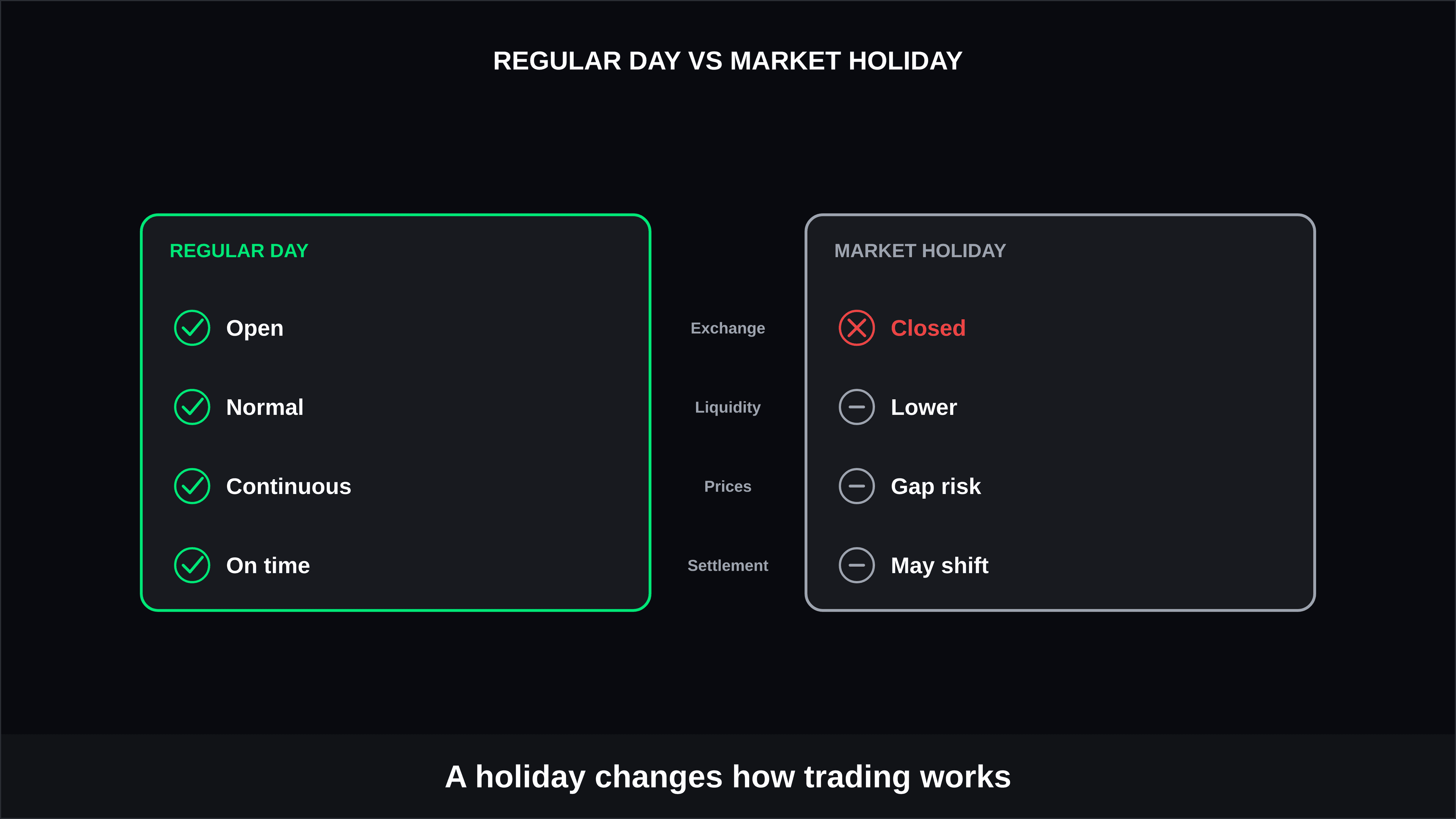Click the Continuous text in the Regular Day card

click(x=289, y=486)
